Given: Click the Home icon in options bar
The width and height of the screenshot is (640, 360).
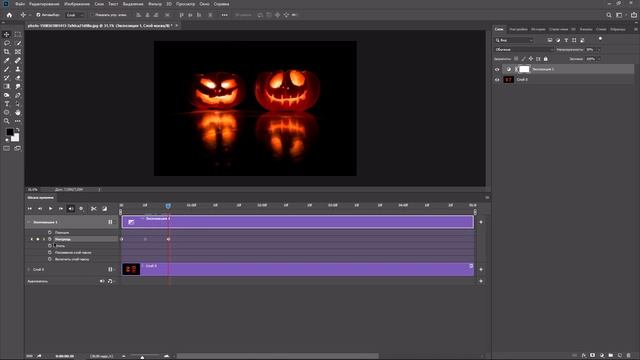Looking at the screenshot, I should [x=9, y=15].
